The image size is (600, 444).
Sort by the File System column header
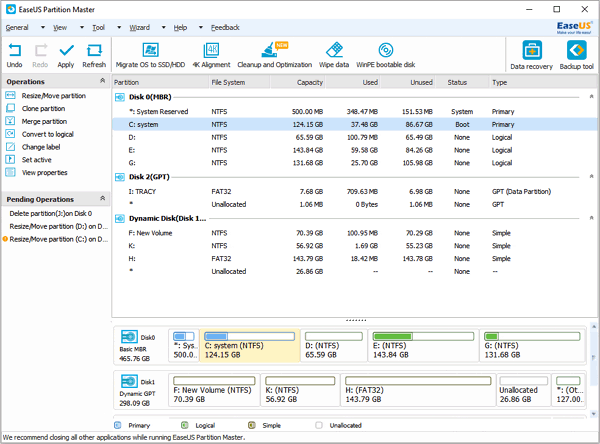(x=240, y=82)
